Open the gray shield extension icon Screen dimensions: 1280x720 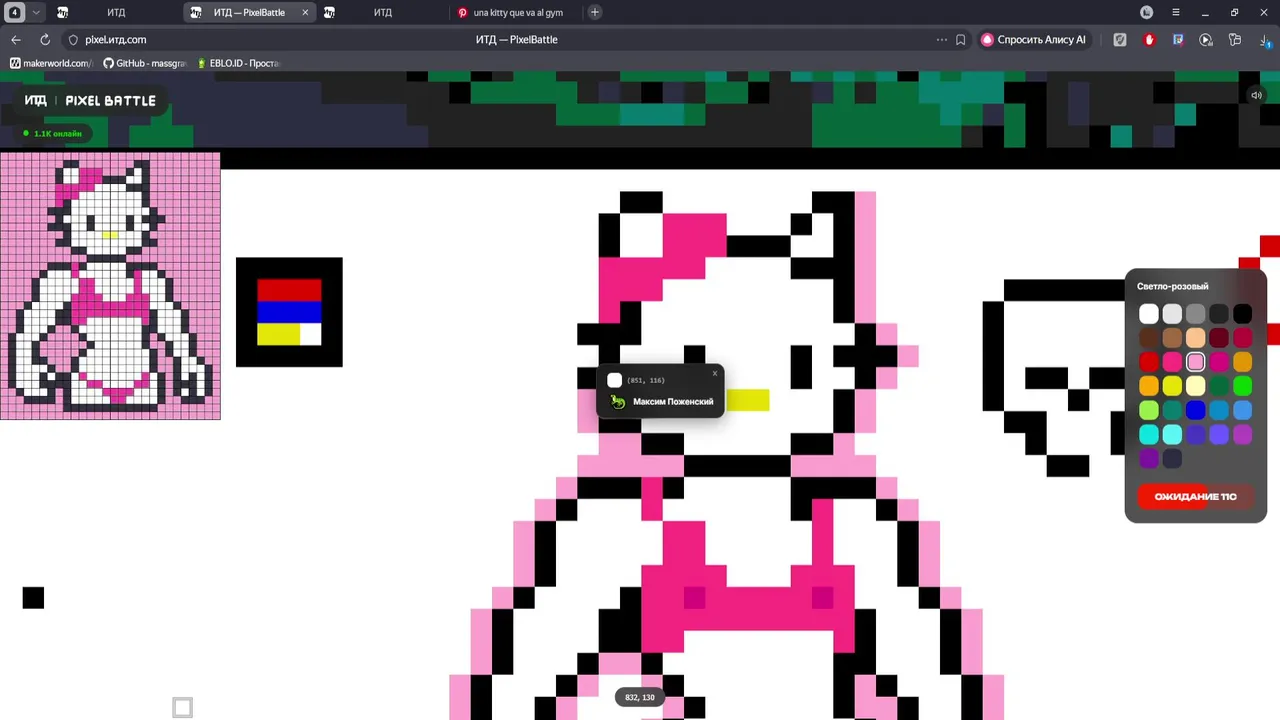point(1120,40)
